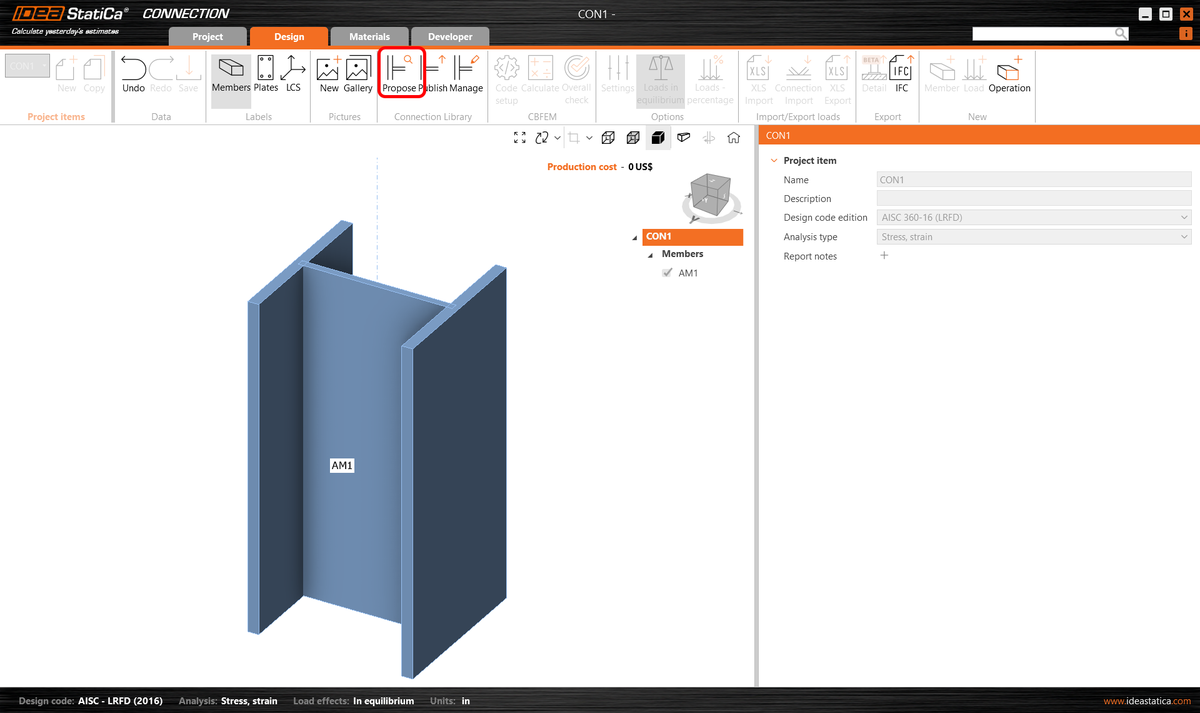Uncheck the AM1 member in the tree

click(668, 272)
